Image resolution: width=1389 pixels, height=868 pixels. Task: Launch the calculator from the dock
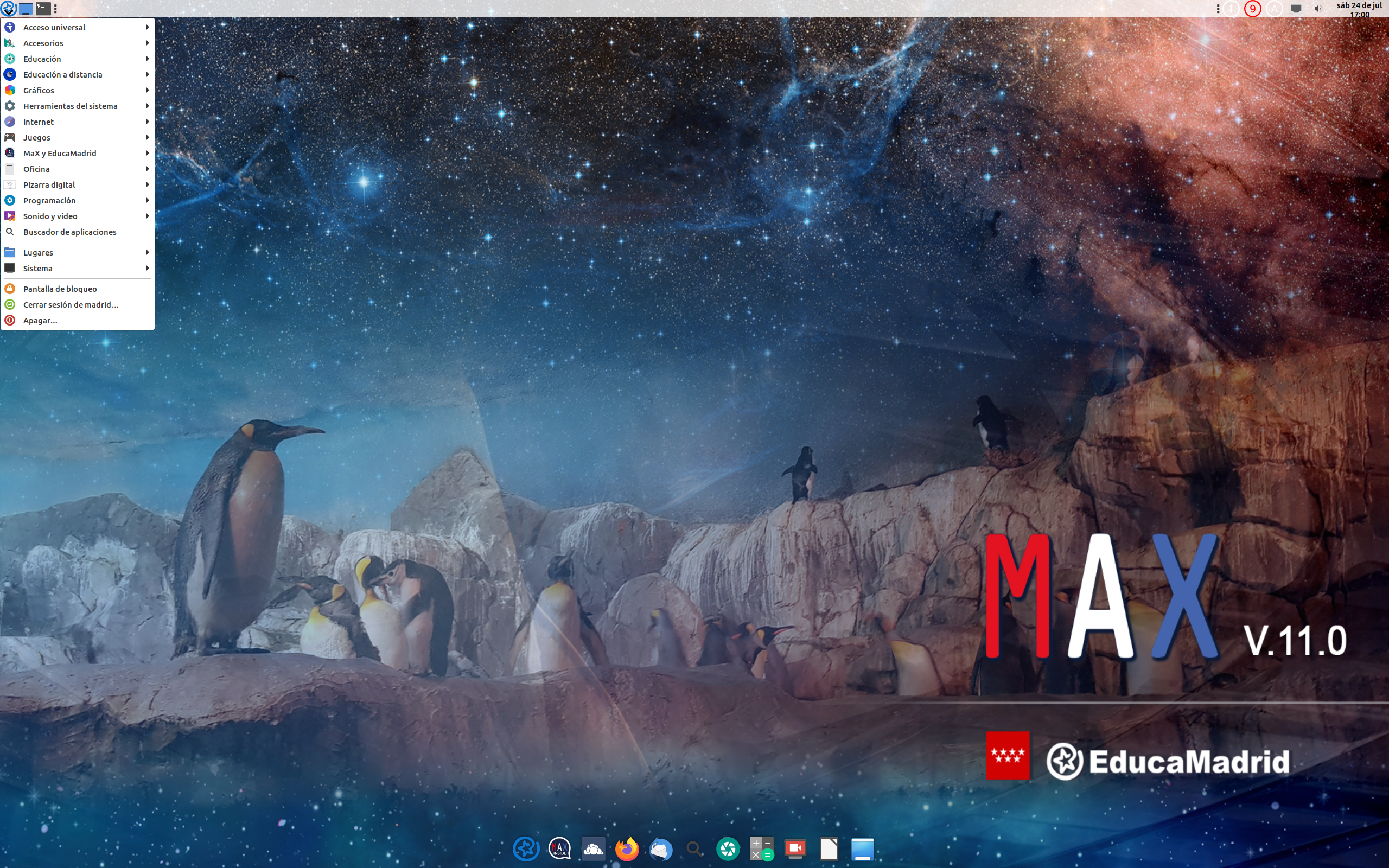[762, 848]
